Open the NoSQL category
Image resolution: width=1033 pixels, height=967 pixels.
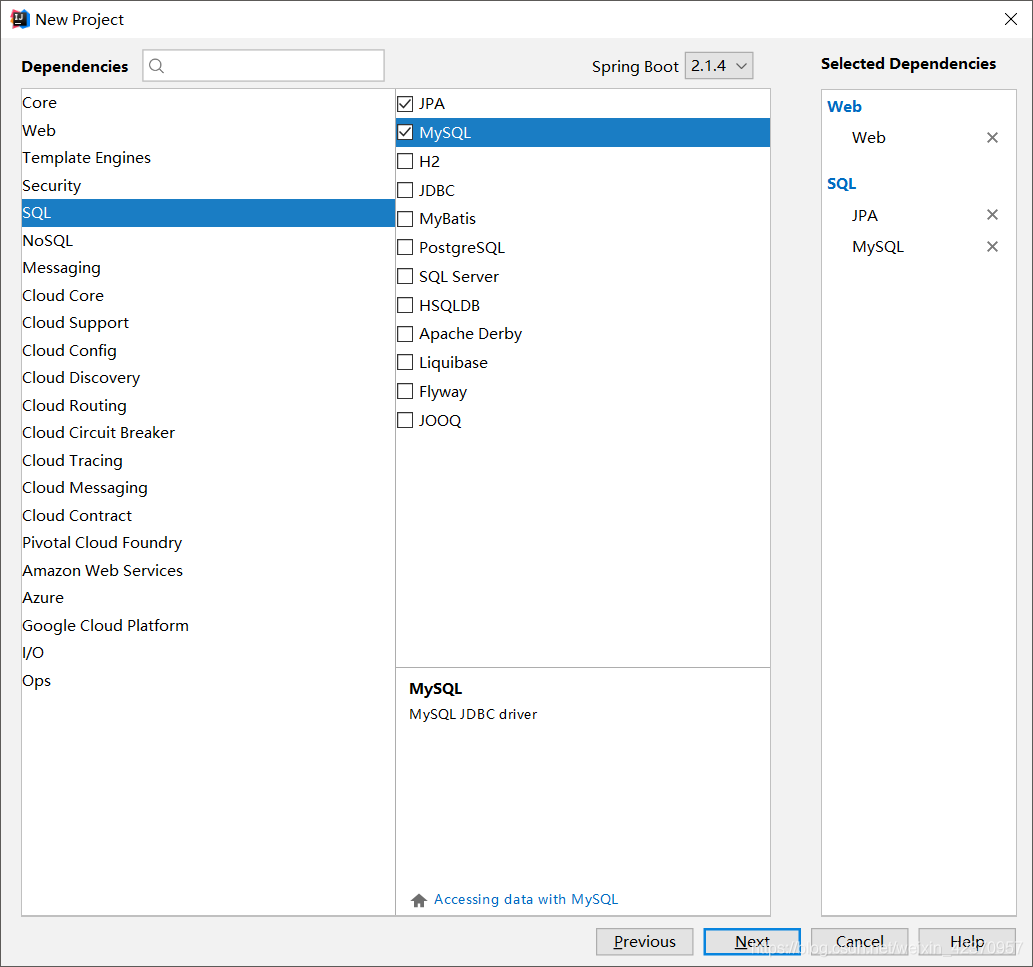point(208,240)
